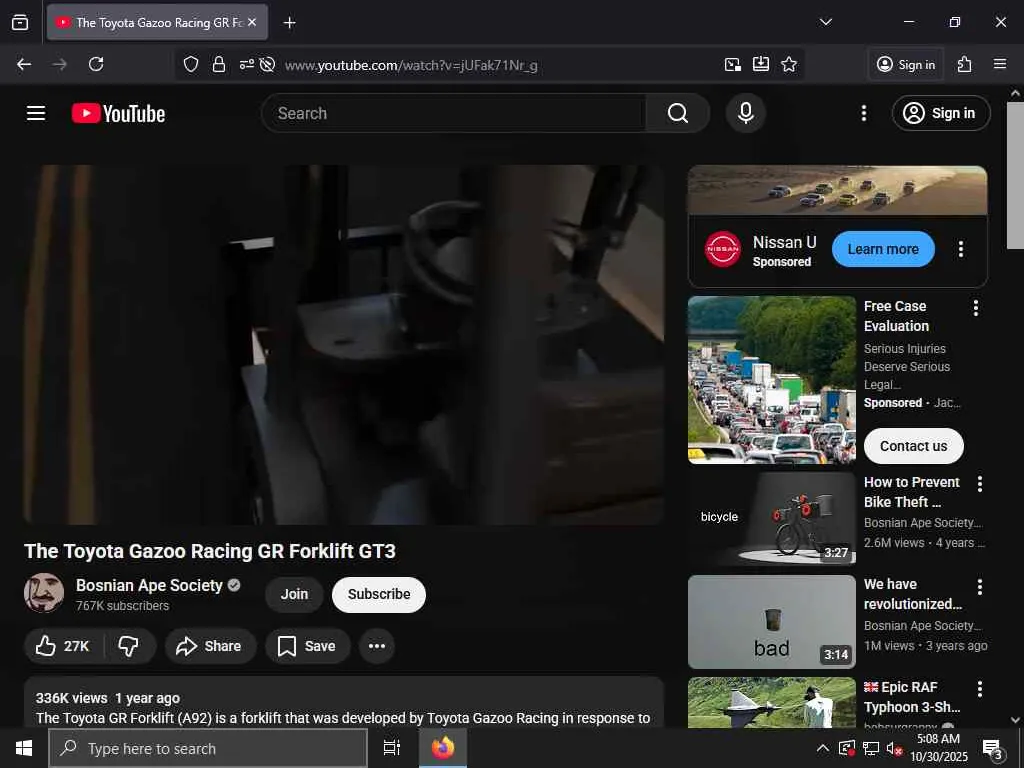
Task: Open options for We have revolutionized video
Action: [979, 586]
